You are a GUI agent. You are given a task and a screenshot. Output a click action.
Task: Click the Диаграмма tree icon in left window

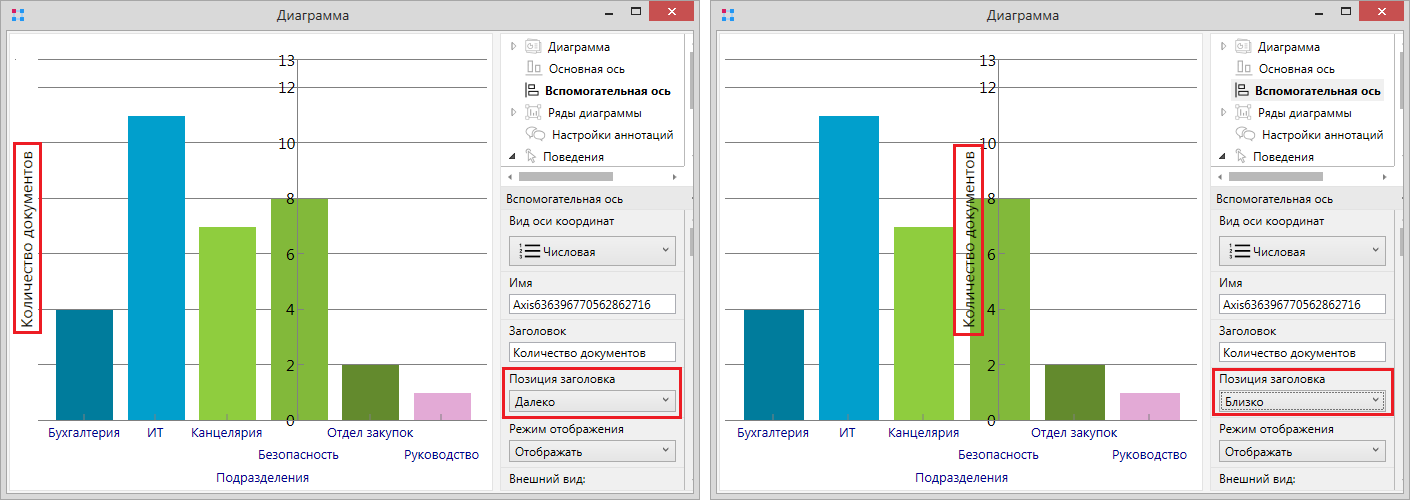[532, 47]
